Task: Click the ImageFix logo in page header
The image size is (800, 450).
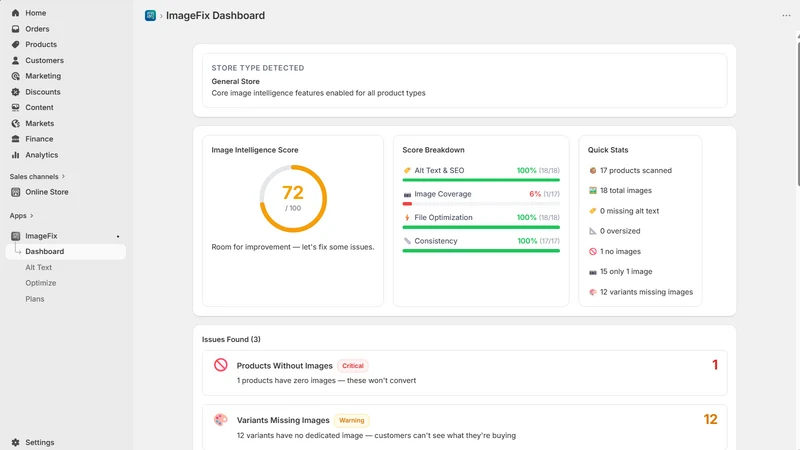Action: [150, 15]
